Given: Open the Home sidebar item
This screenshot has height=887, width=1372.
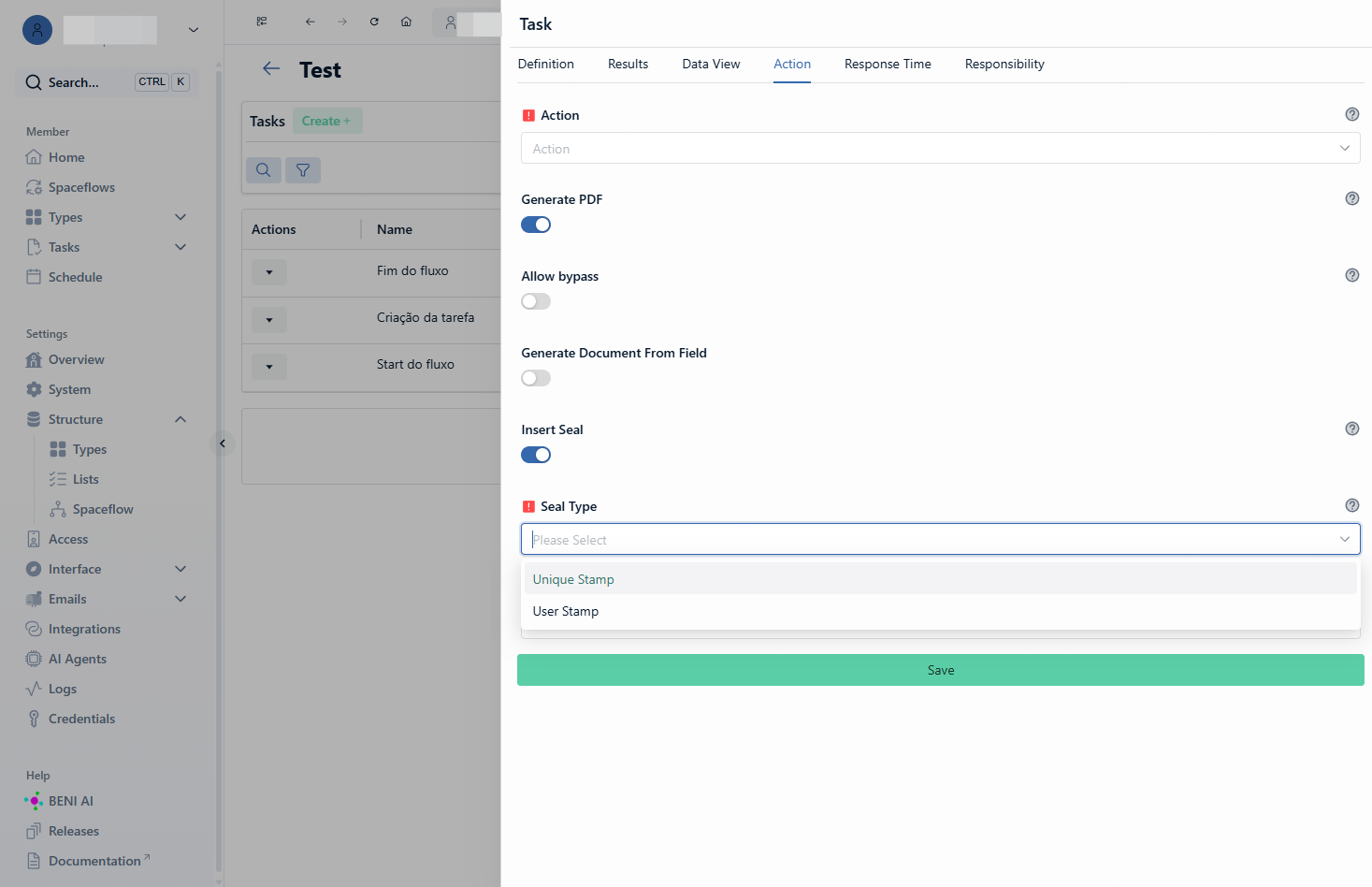Looking at the screenshot, I should pos(65,157).
